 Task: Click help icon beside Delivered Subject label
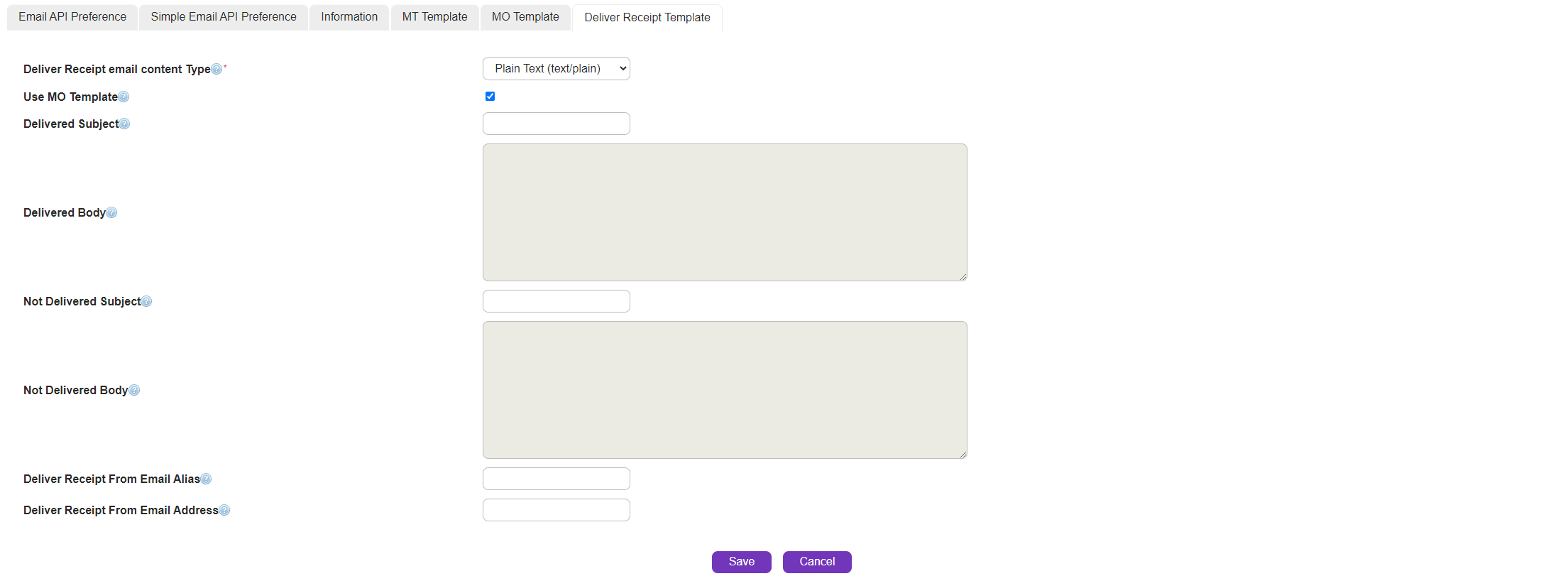(124, 124)
